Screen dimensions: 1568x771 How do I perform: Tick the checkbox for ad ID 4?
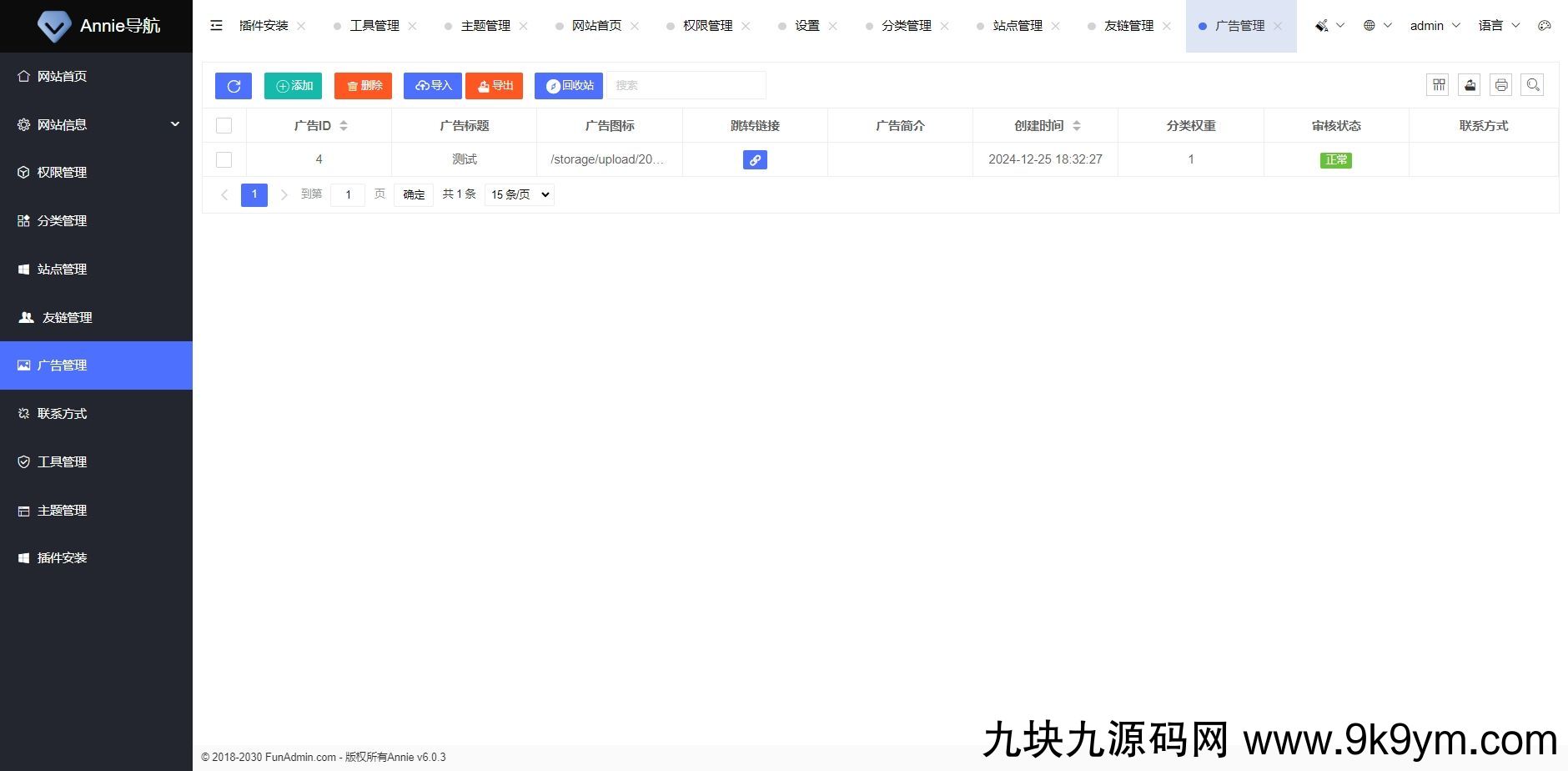click(x=224, y=159)
